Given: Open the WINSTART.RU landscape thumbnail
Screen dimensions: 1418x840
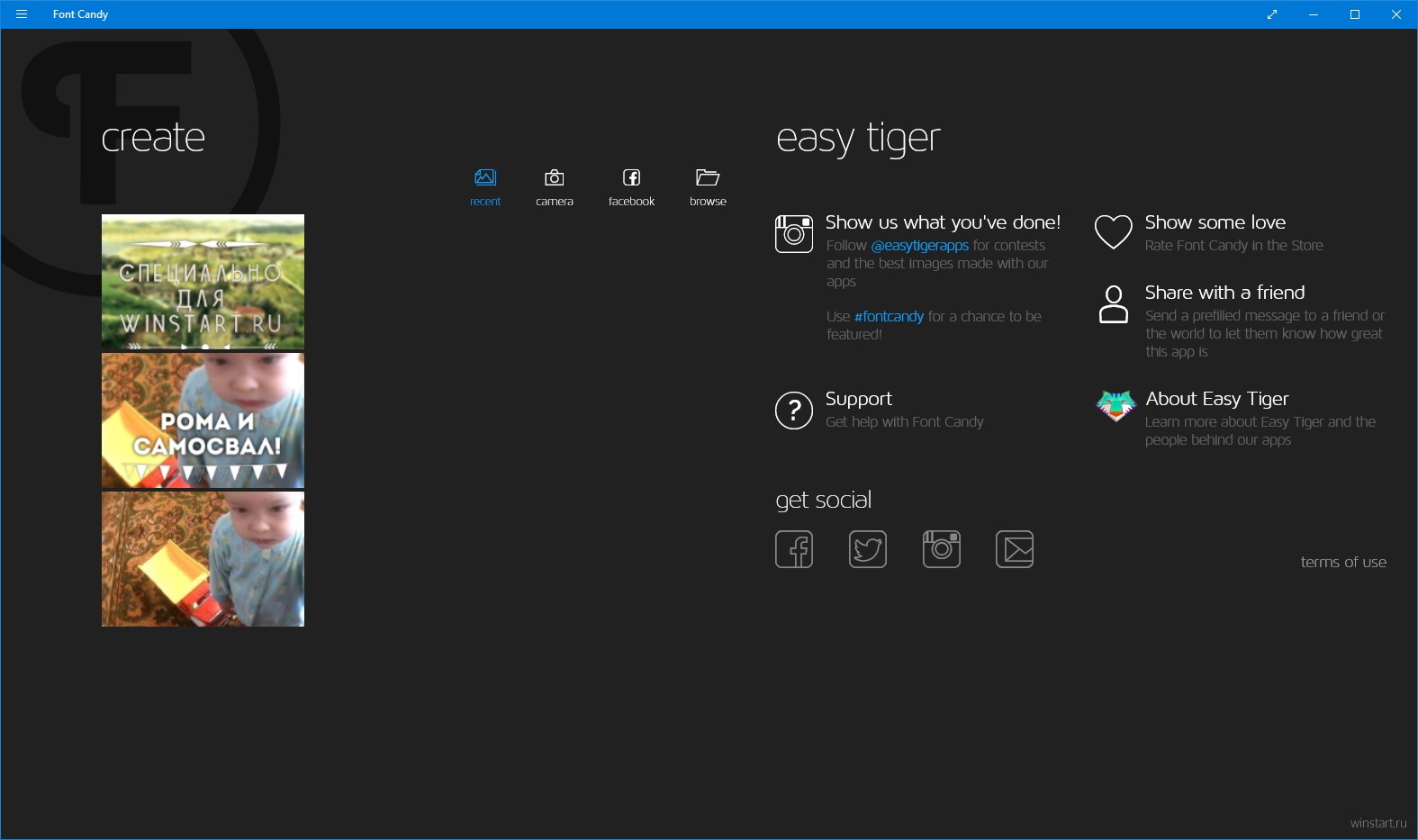Looking at the screenshot, I should [x=203, y=282].
